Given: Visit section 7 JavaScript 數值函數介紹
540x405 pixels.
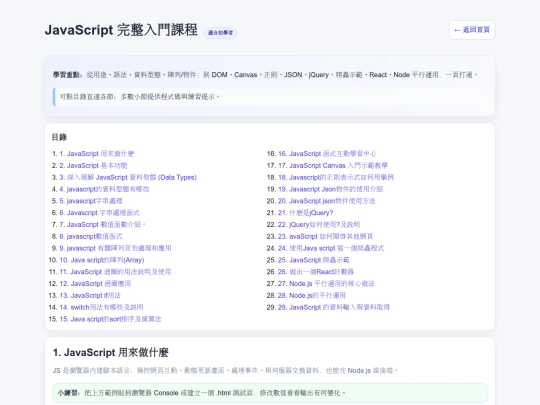Looking at the screenshot, I should pos(103,225).
